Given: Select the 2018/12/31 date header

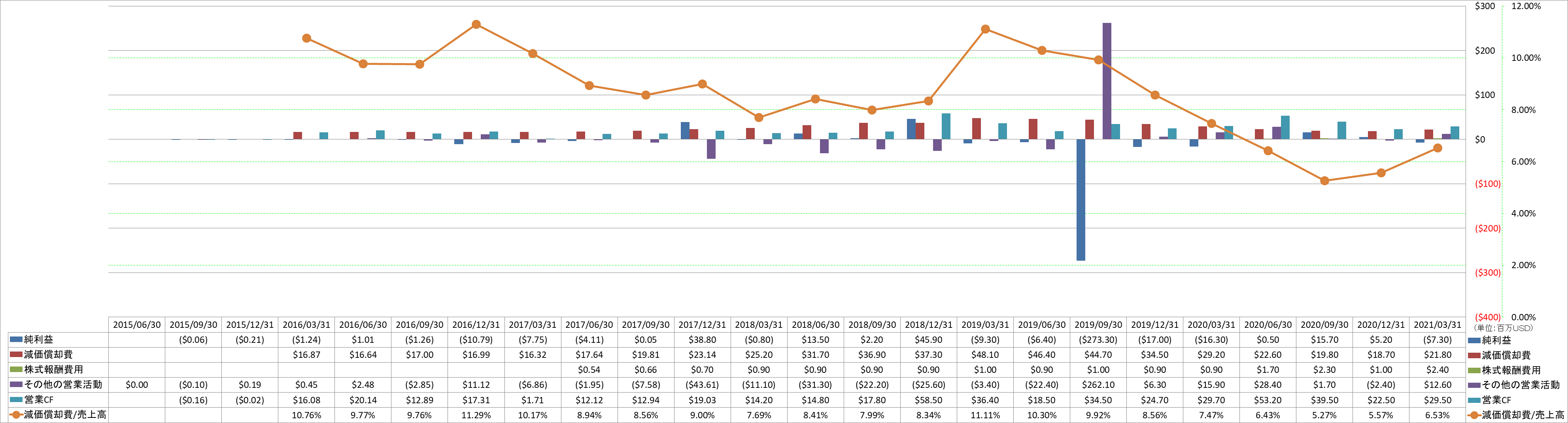Looking at the screenshot, I should click(928, 325).
